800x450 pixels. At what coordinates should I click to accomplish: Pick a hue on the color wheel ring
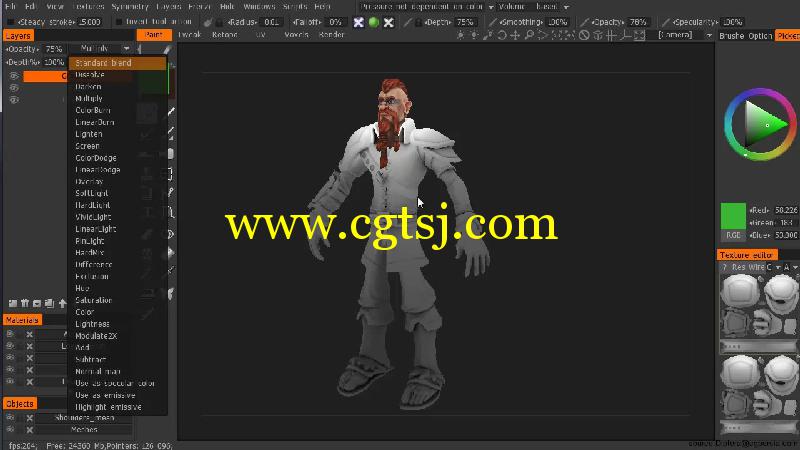tap(760, 93)
